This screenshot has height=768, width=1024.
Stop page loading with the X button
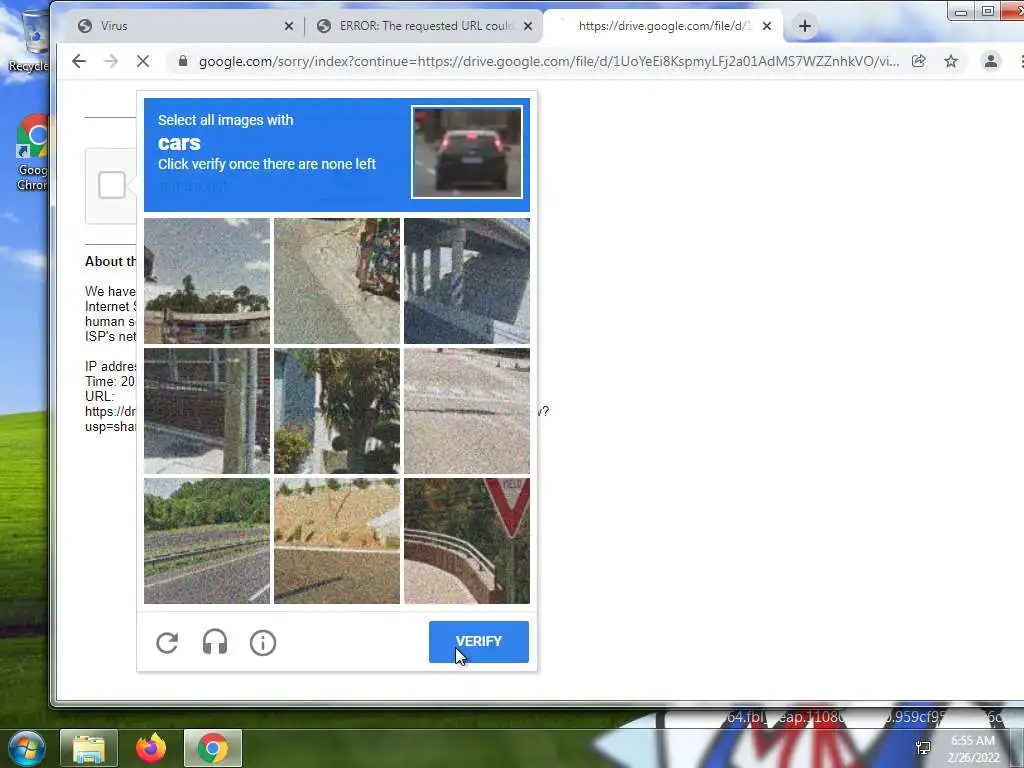[x=143, y=61]
